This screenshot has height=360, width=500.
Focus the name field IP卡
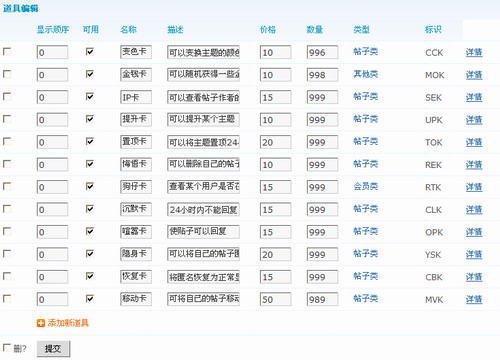(136, 97)
